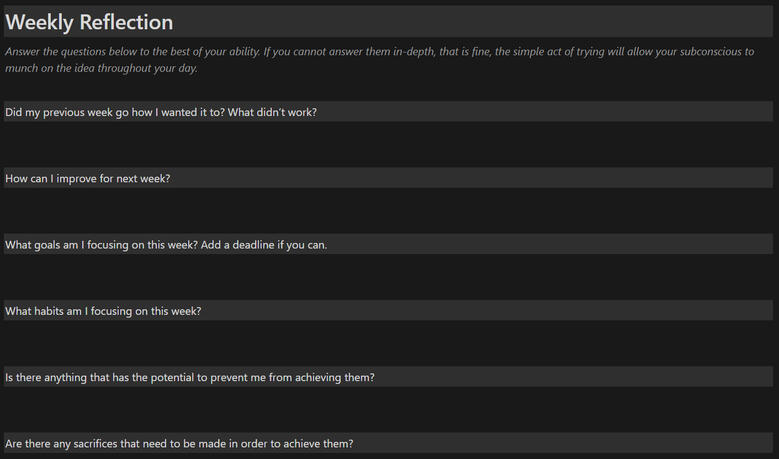Image resolution: width=779 pixels, height=459 pixels.
Task: Click the "Are there any sacrifices" question heading
Action: [179, 443]
